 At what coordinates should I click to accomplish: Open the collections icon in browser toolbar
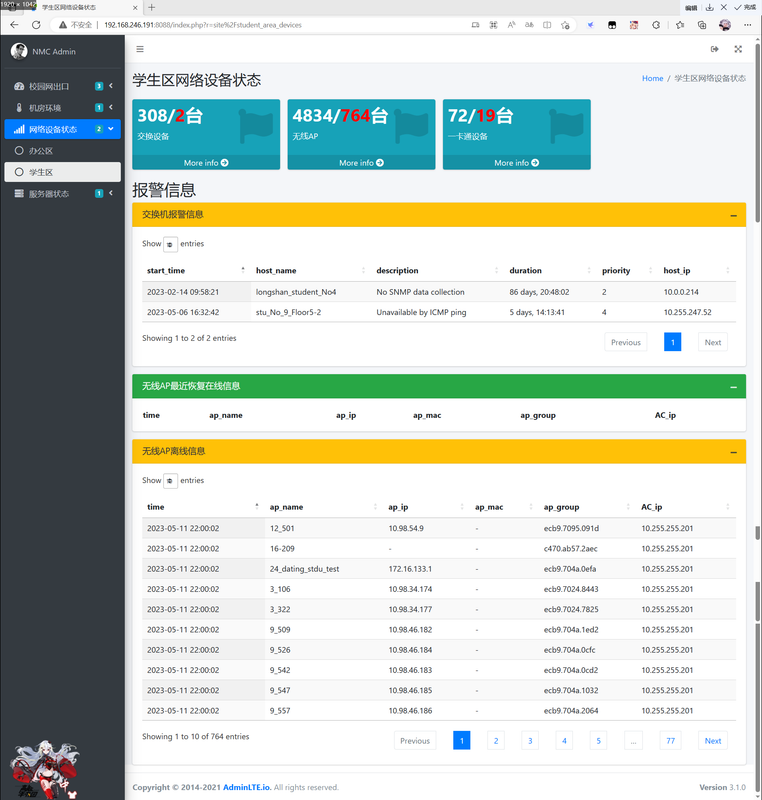pyautogui.click(x=702, y=24)
